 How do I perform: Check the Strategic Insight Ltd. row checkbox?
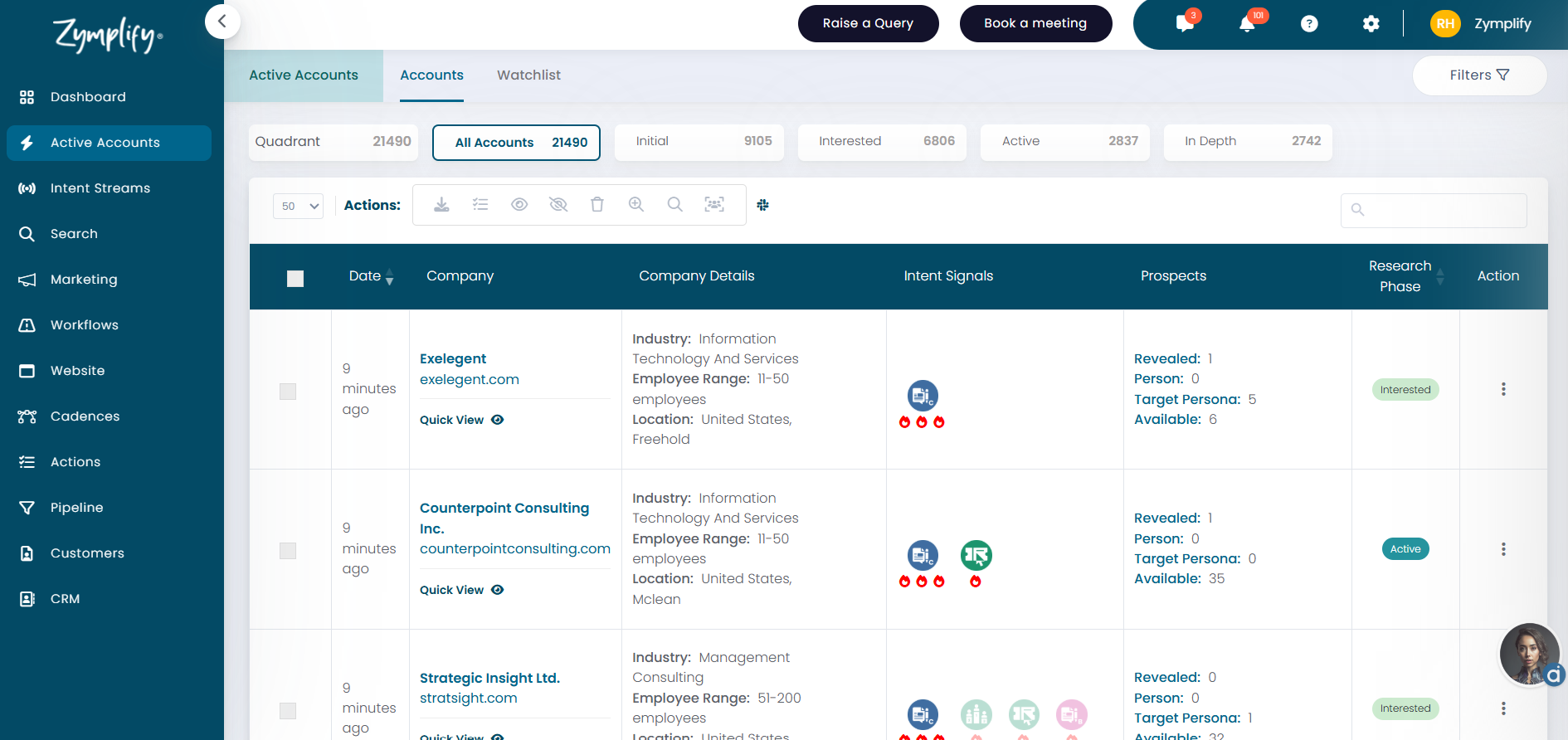coord(288,711)
